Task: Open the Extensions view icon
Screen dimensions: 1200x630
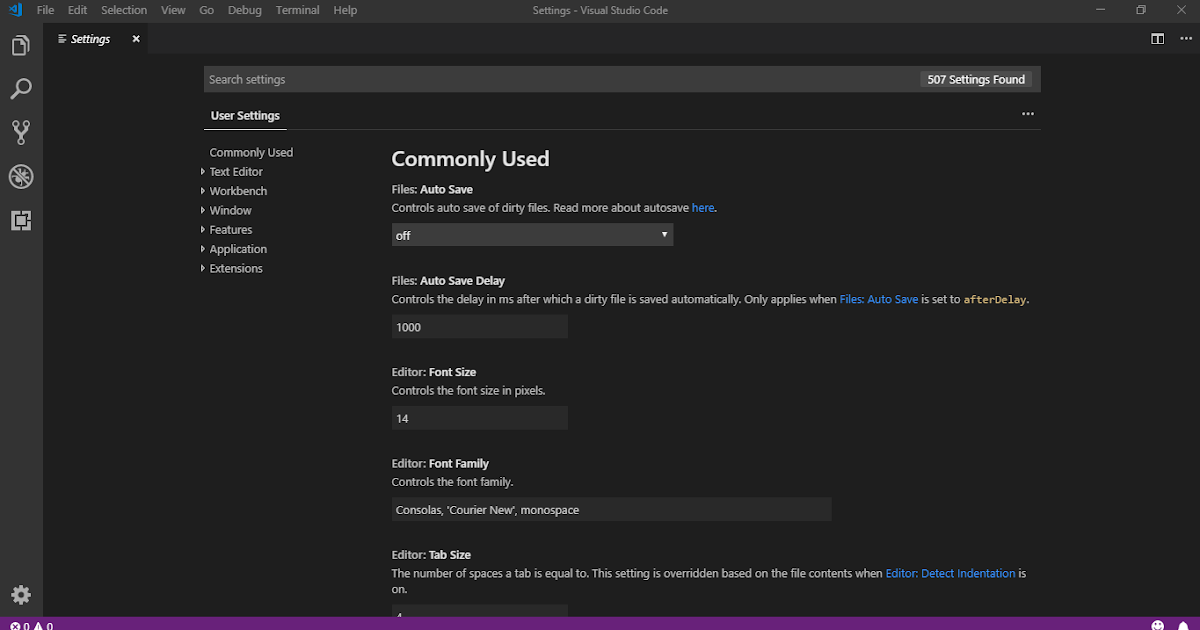Action: [21, 220]
